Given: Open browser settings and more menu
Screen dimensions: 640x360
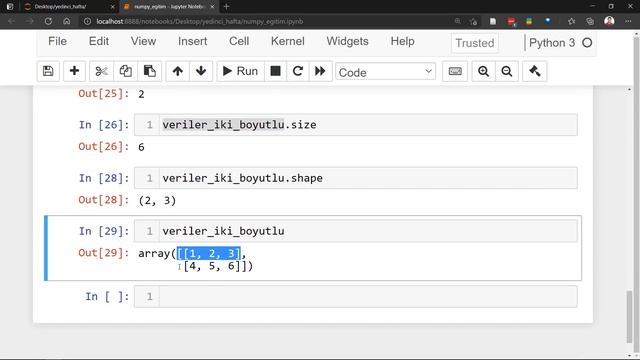Looking at the screenshot, I should 628,21.
